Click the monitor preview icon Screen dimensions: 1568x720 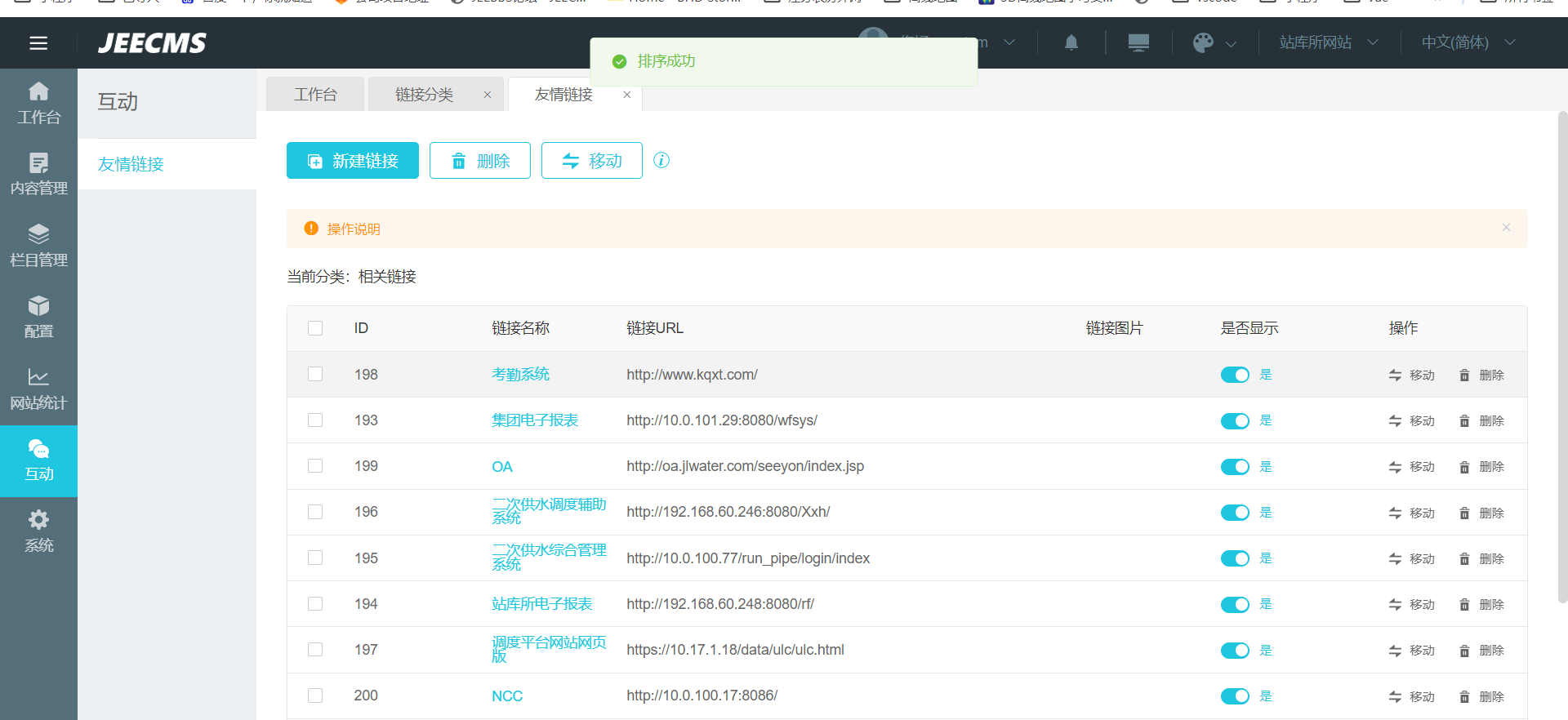click(x=1138, y=42)
